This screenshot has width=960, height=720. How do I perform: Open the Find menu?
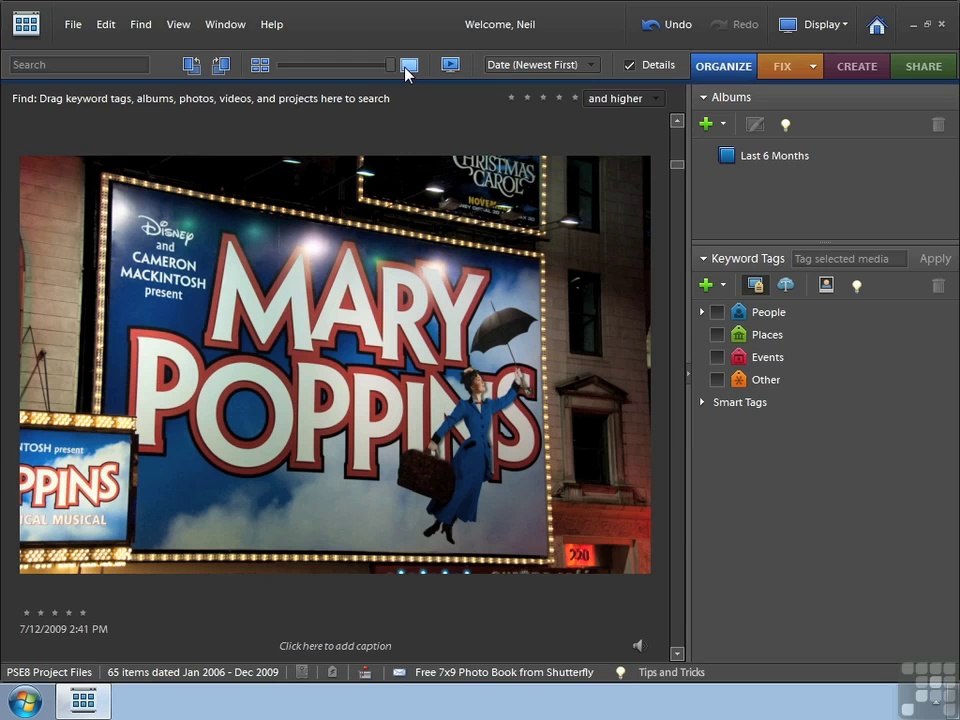click(141, 24)
